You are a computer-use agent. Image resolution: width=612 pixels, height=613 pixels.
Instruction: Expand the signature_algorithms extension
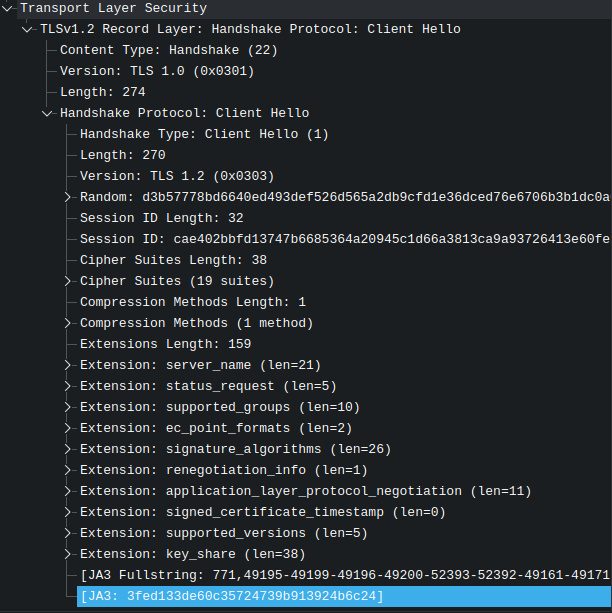click(x=67, y=449)
